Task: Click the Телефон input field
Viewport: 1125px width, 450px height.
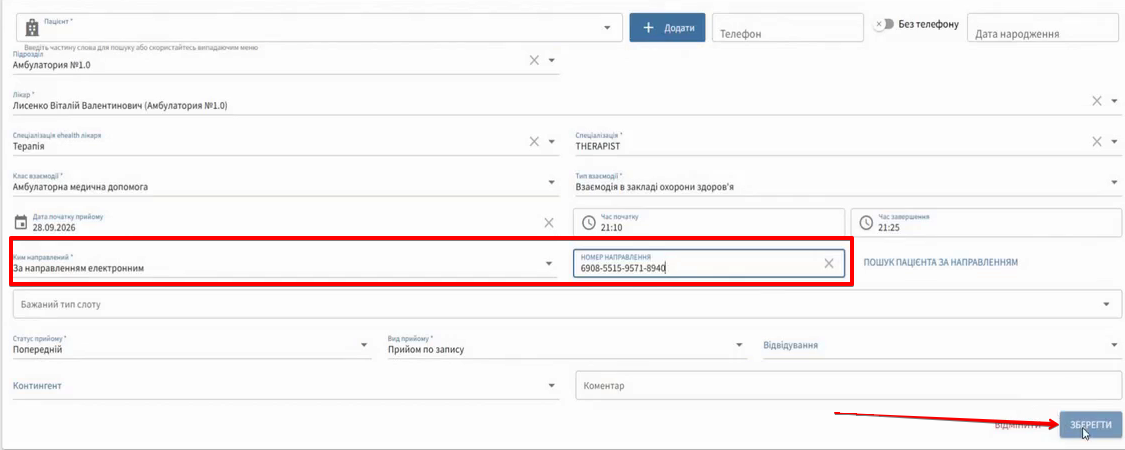Action: click(788, 28)
